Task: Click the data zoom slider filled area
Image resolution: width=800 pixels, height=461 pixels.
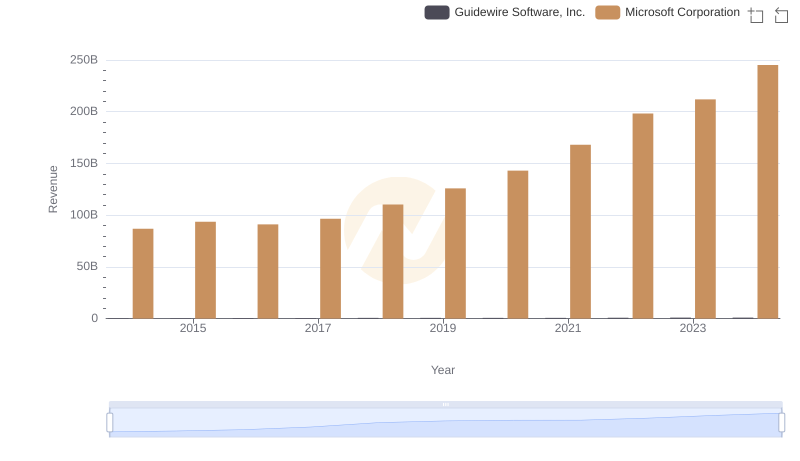Action: tap(445, 423)
